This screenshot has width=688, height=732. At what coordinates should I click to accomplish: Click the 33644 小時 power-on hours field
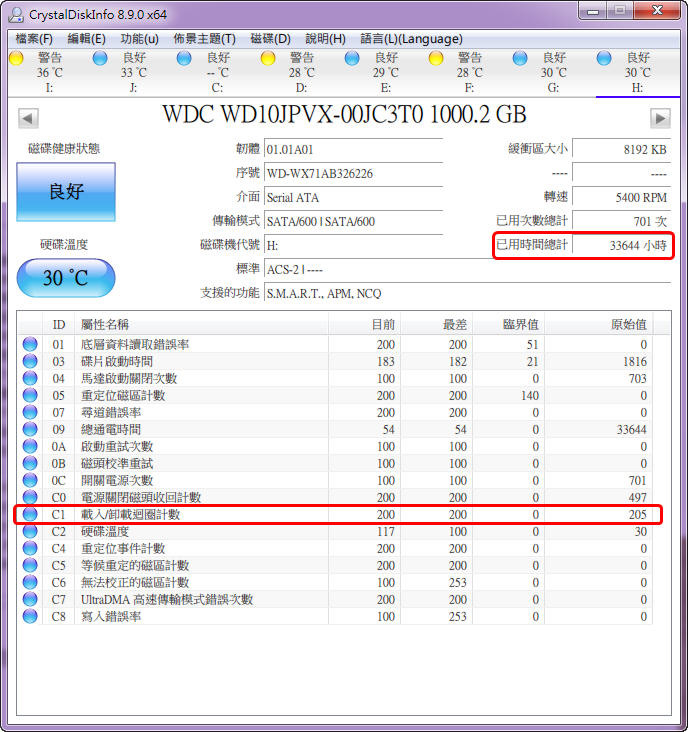point(621,245)
